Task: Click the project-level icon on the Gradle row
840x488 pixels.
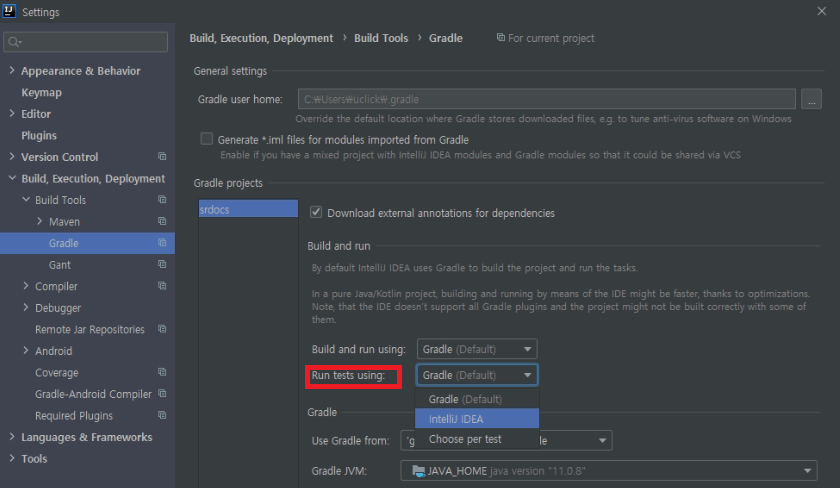Action: (162, 243)
